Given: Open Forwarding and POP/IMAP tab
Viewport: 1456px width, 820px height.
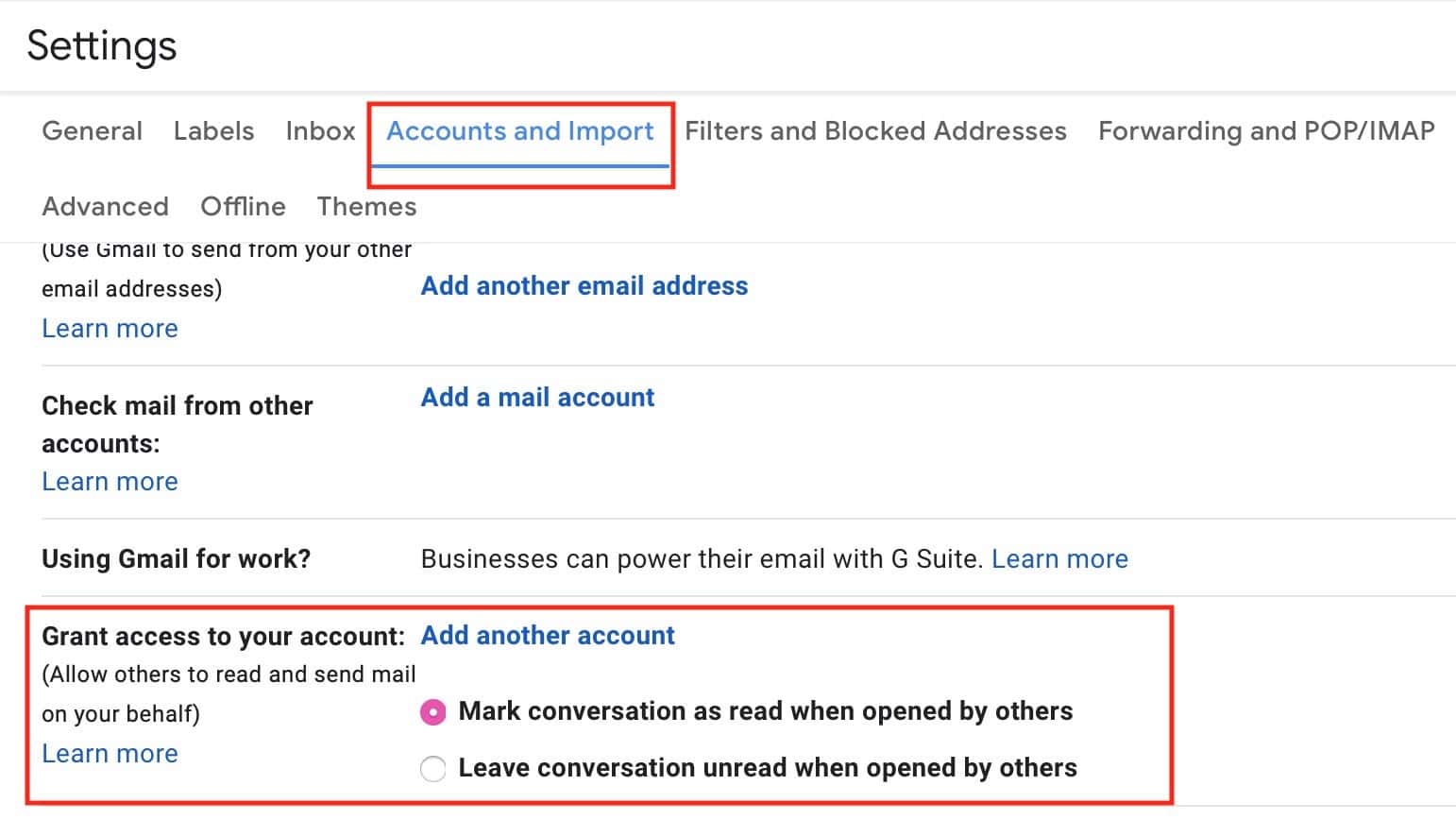Looking at the screenshot, I should (x=1266, y=130).
